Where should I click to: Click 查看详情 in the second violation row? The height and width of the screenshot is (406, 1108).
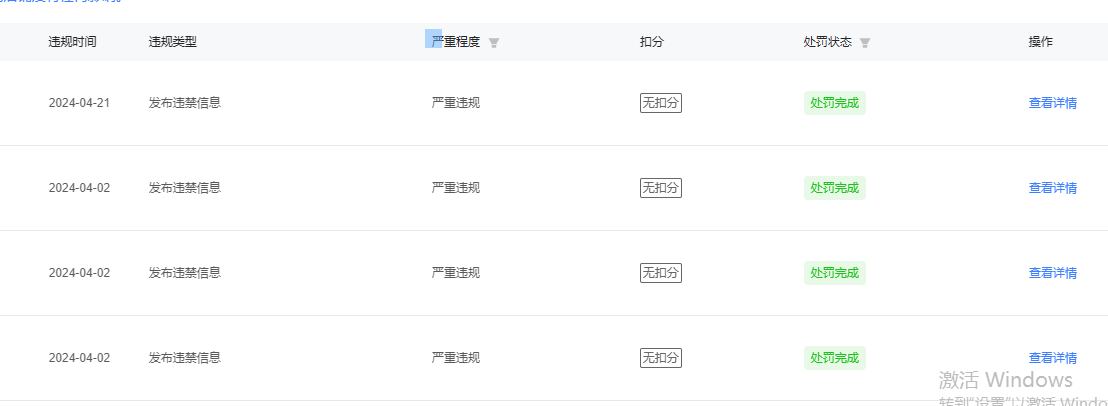(x=1052, y=188)
